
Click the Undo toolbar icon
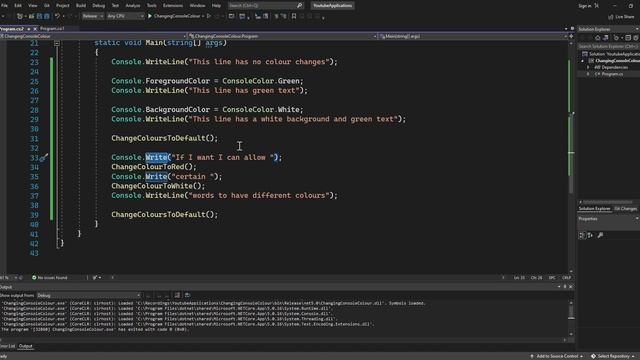point(57,16)
